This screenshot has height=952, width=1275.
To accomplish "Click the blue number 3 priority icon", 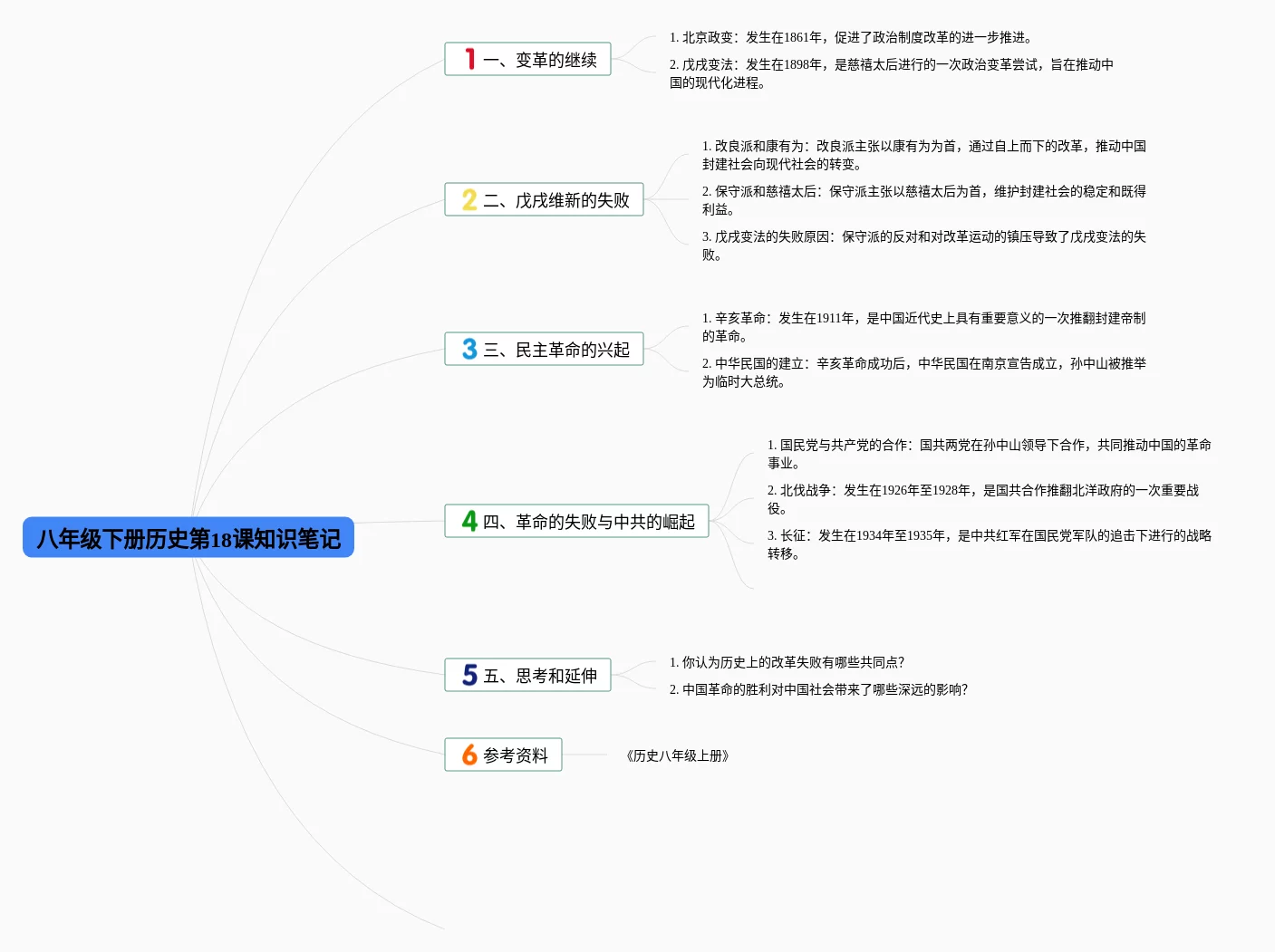I will point(469,349).
